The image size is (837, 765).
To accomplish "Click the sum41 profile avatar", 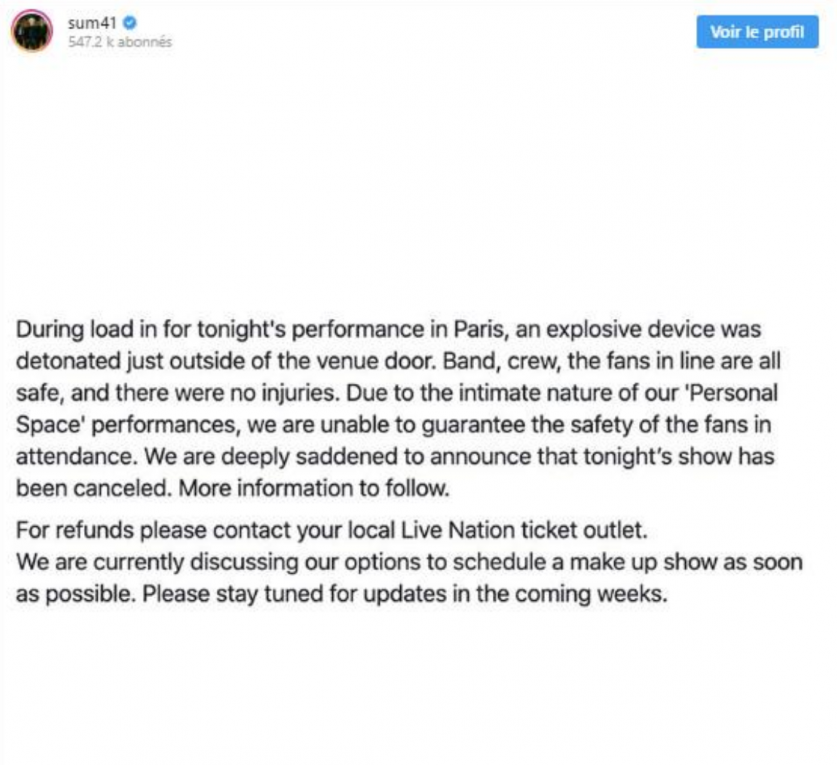I will (x=32, y=32).
